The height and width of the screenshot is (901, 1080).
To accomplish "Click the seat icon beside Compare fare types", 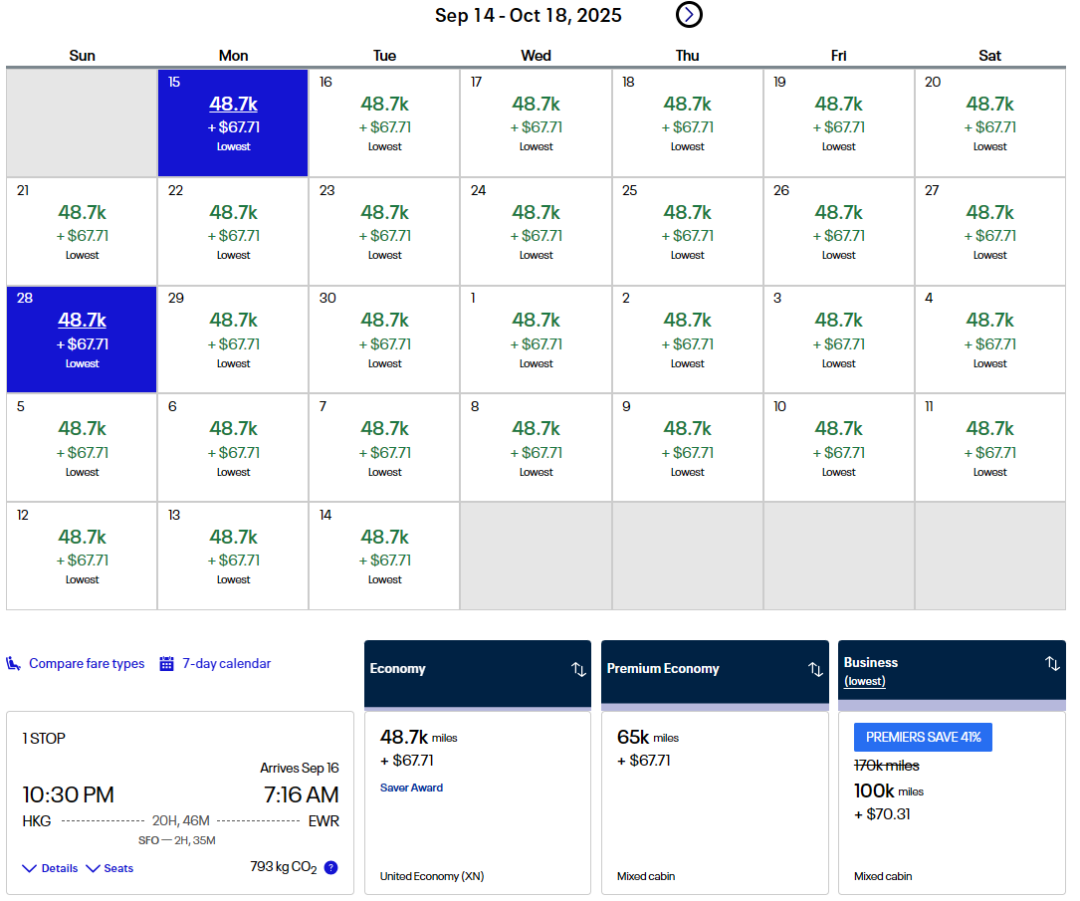I will click(14, 664).
